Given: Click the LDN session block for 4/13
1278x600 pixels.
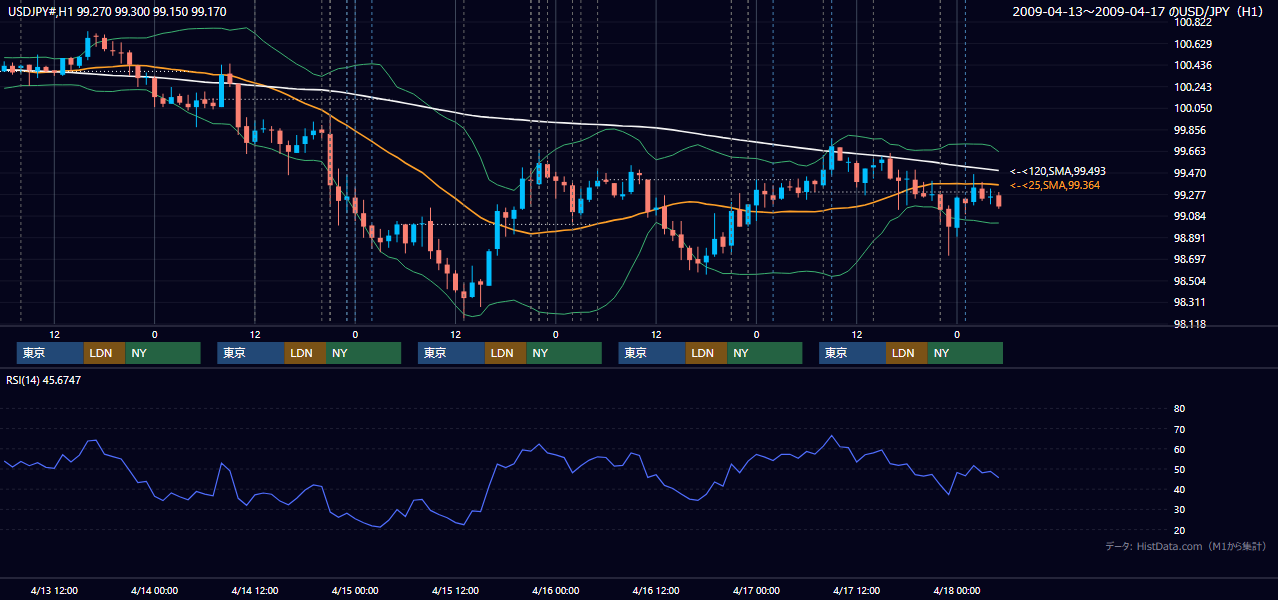Looking at the screenshot, I should tap(105, 353).
